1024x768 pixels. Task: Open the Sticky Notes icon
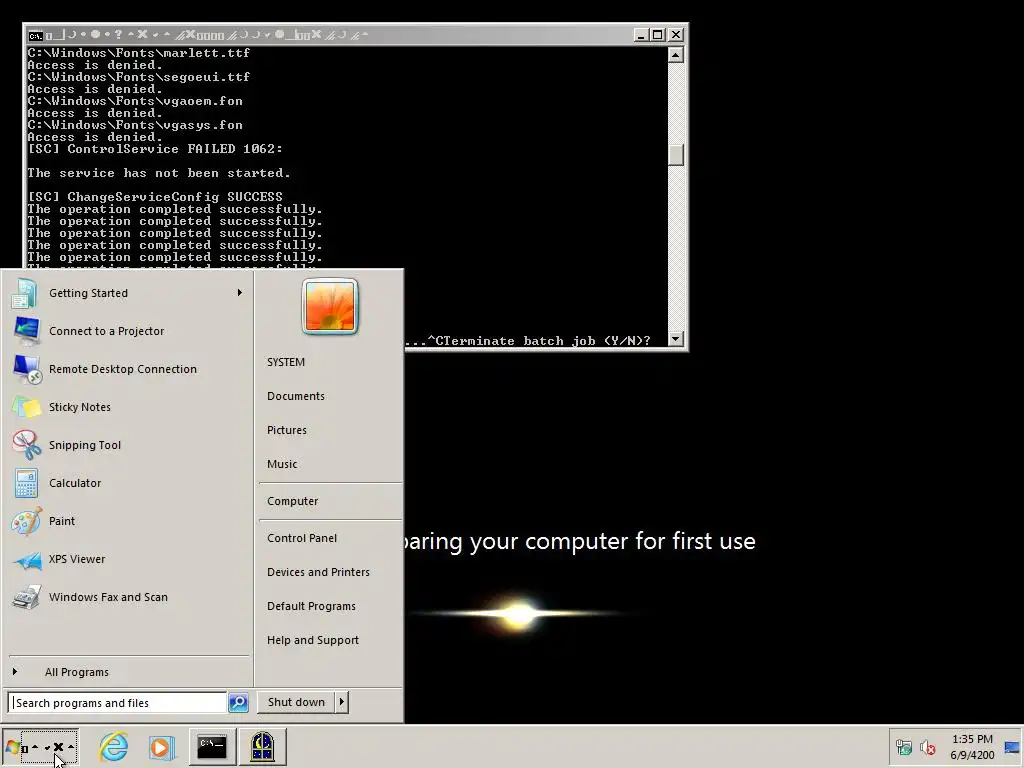[x=26, y=407]
